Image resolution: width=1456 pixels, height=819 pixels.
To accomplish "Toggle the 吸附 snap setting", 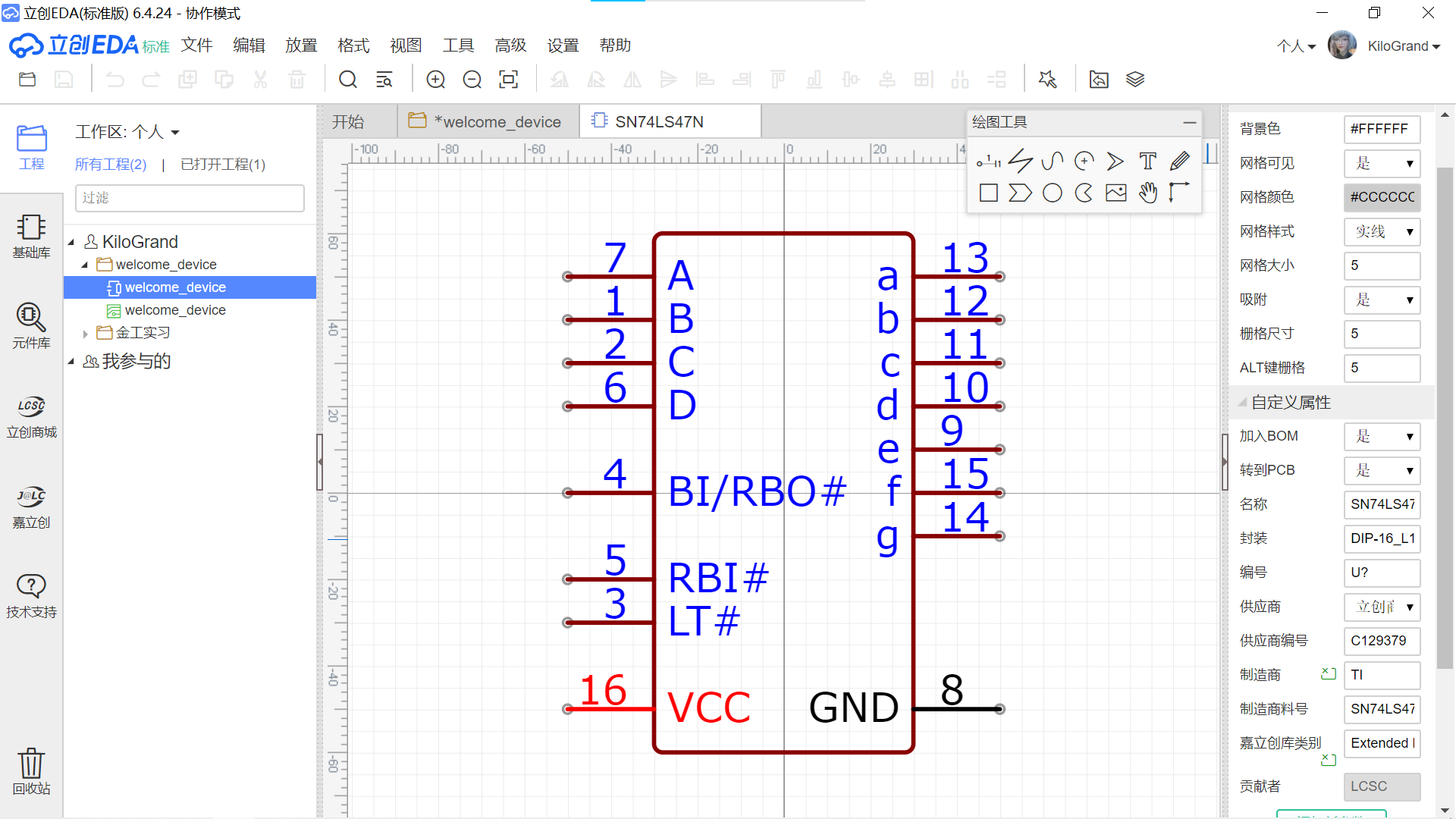I will pos(1382,300).
